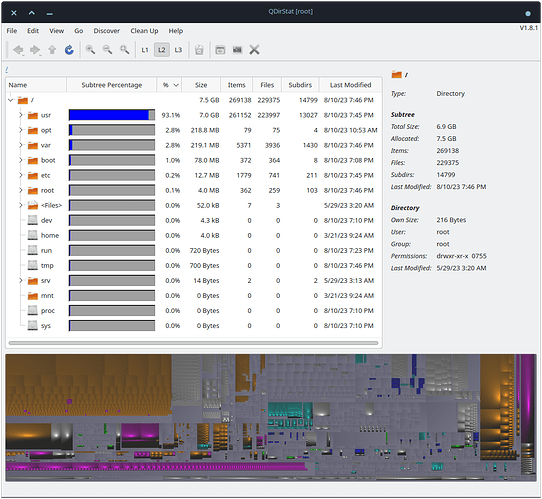
Task: Move selection to trash icon
Action: tap(199, 50)
